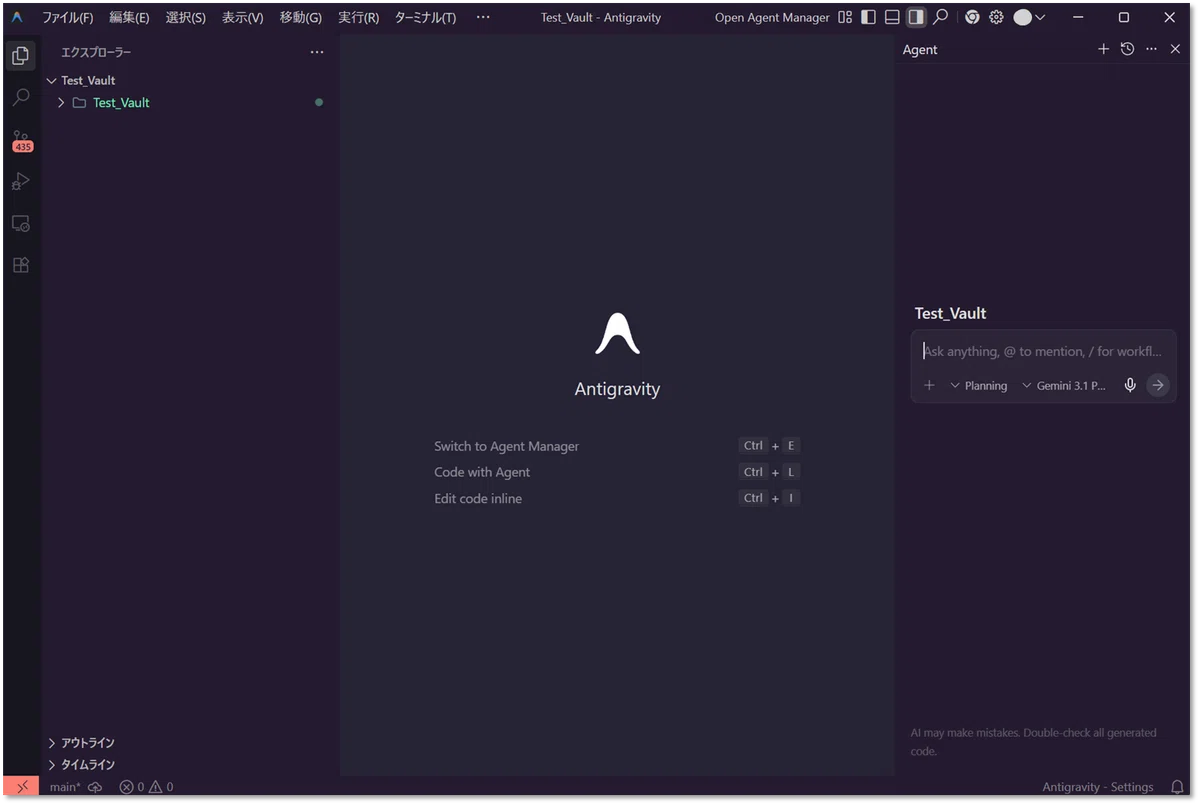Click Open Agent Manager button

(772, 17)
